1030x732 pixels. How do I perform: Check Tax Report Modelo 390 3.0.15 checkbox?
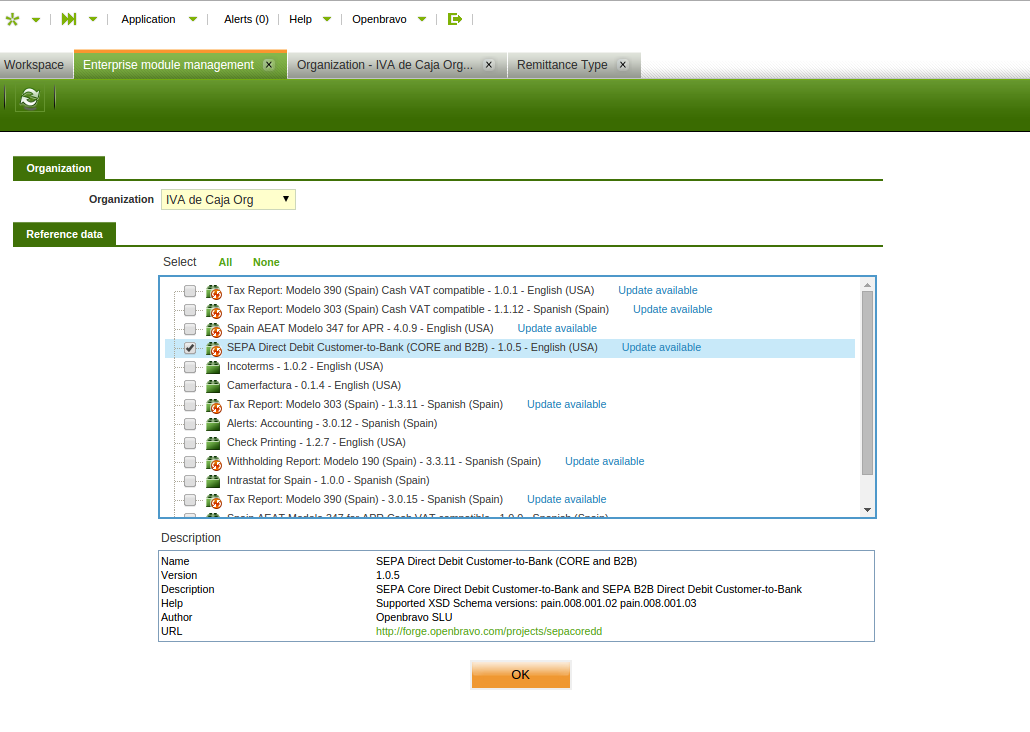tap(190, 500)
